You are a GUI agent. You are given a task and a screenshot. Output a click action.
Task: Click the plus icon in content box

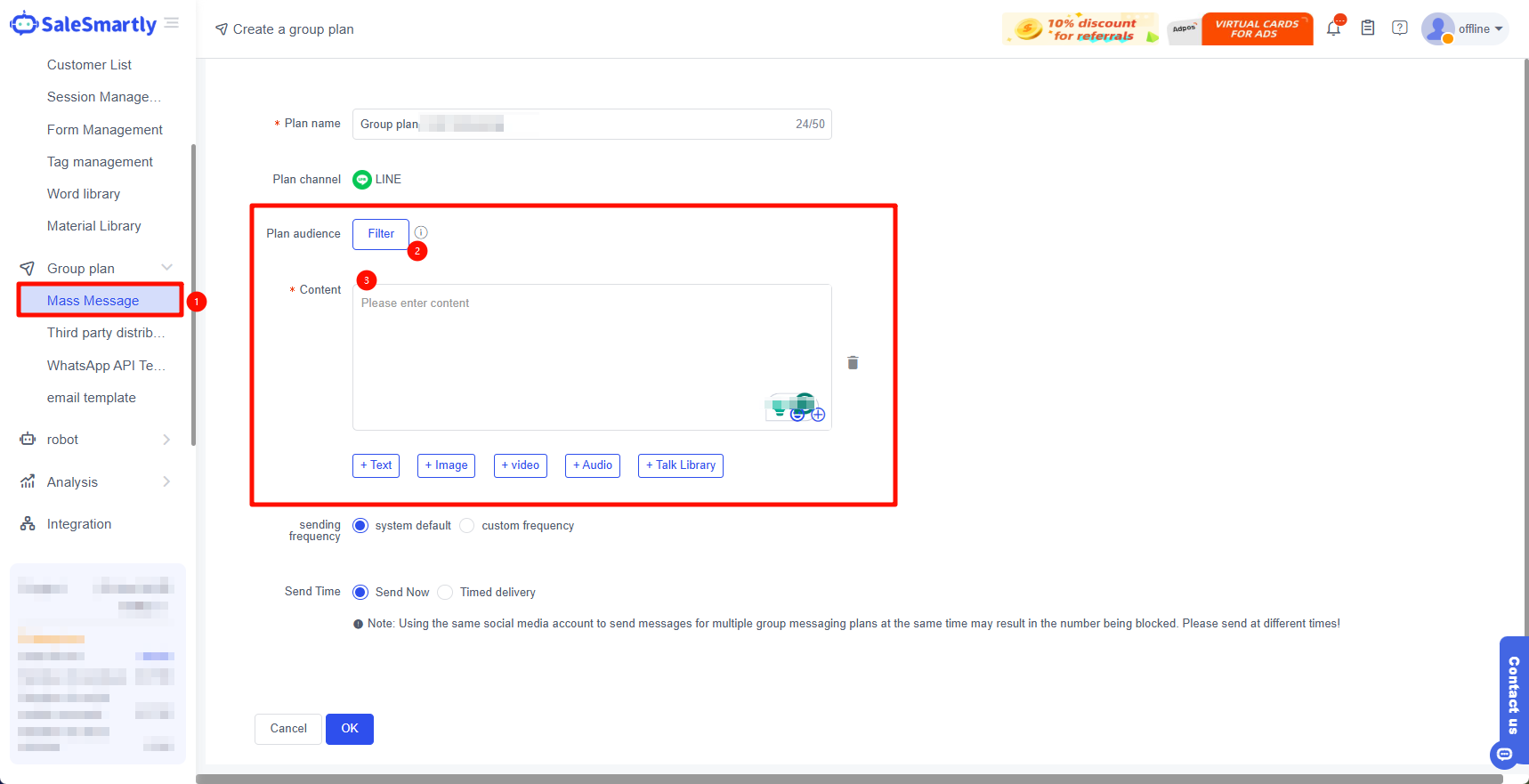tap(819, 415)
